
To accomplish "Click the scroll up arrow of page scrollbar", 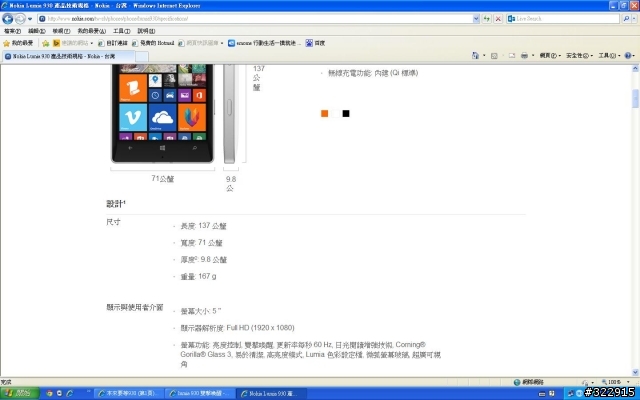I will point(635,69).
